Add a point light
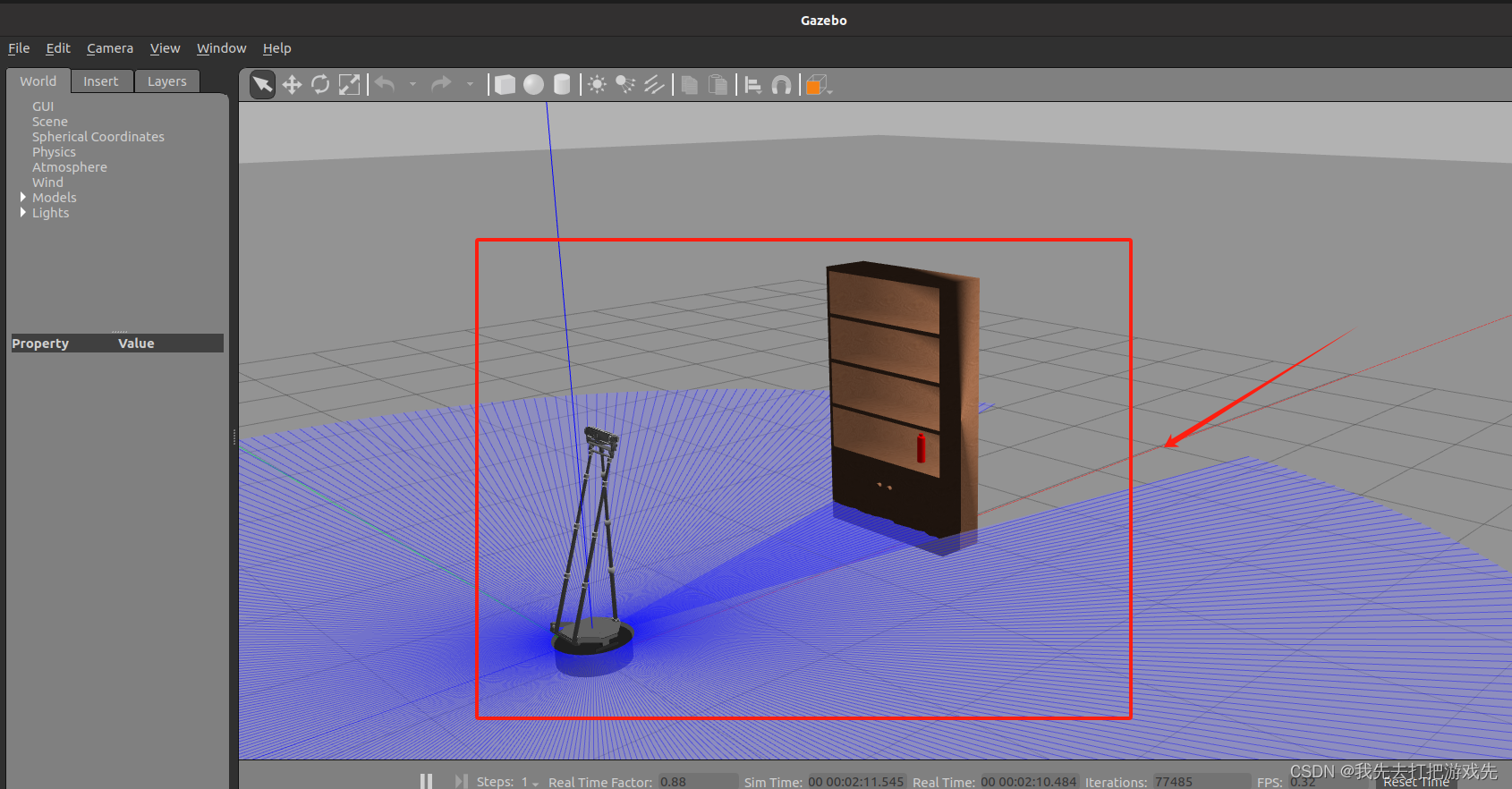1512x789 pixels. [x=597, y=85]
